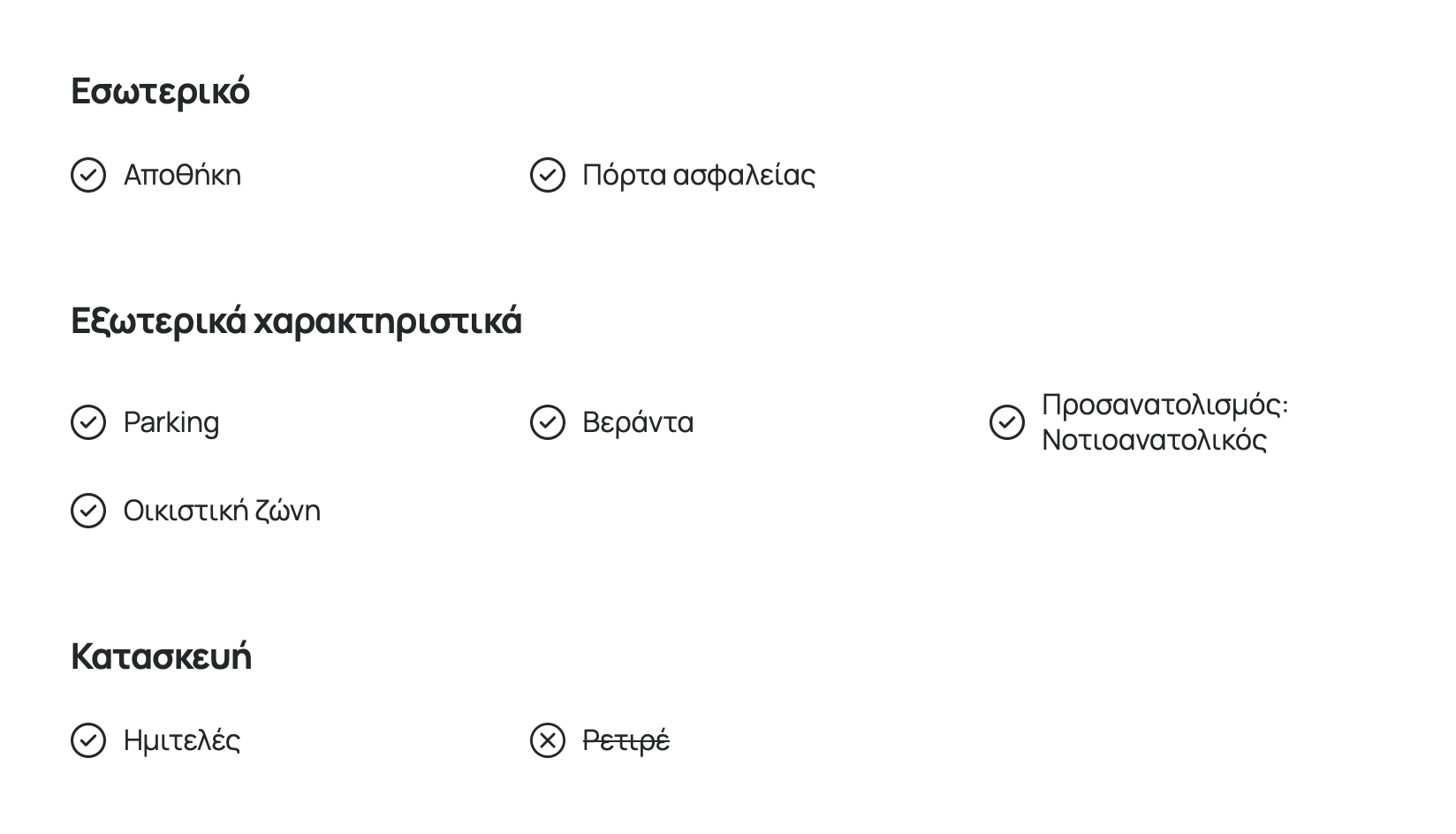Image resolution: width=1456 pixels, height=834 pixels.
Task: Click the struck-through Ρετιρέ label
Action: click(626, 740)
